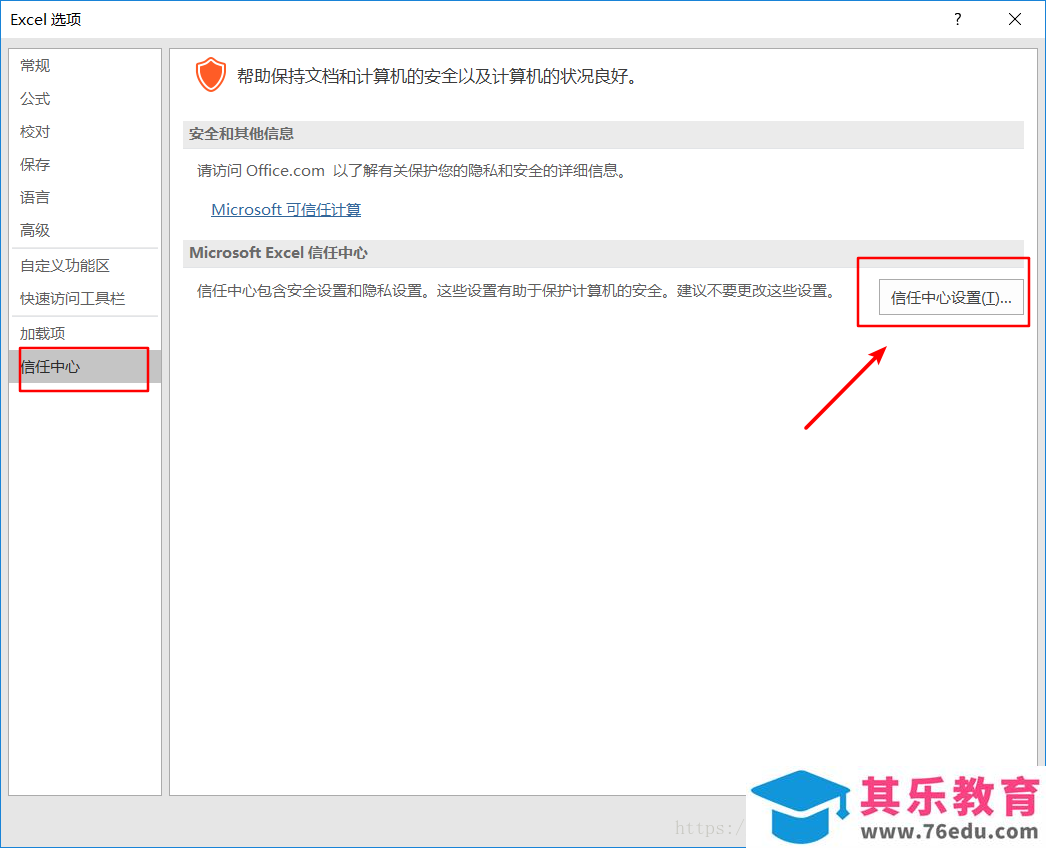
Task: Select the 语言 options category
Action: tap(85, 197)
